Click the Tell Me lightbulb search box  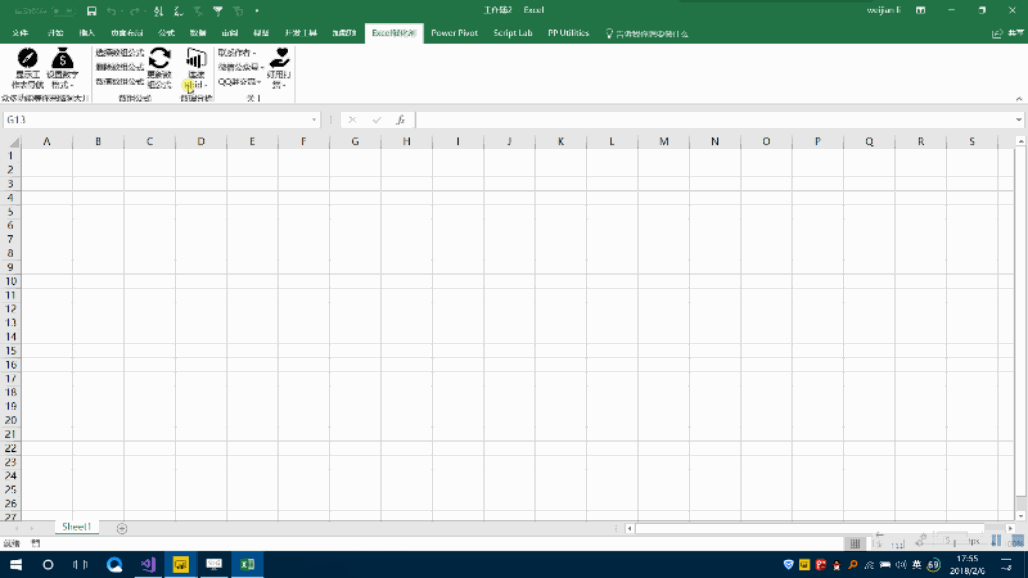pyautogui.click(x=646, y=33)
